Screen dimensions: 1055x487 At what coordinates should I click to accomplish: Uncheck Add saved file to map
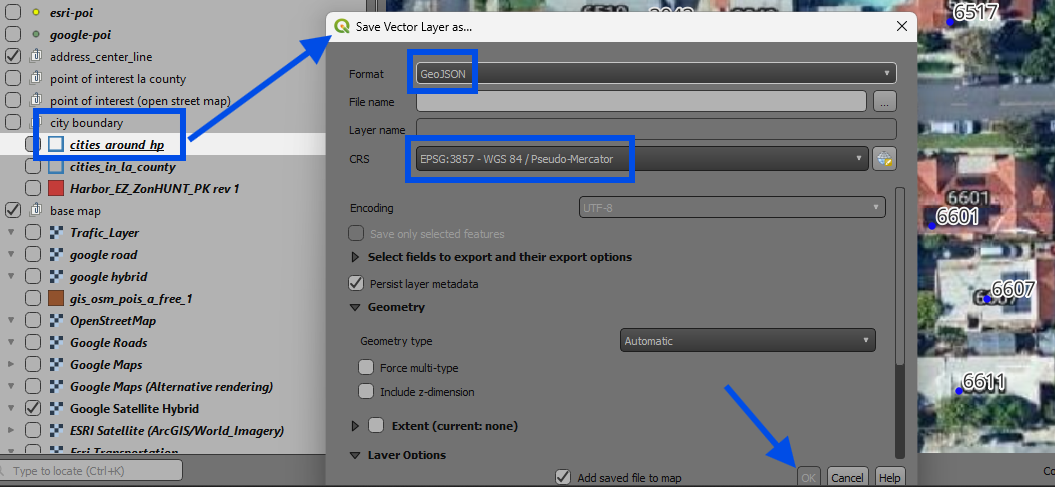click(563, 477)
